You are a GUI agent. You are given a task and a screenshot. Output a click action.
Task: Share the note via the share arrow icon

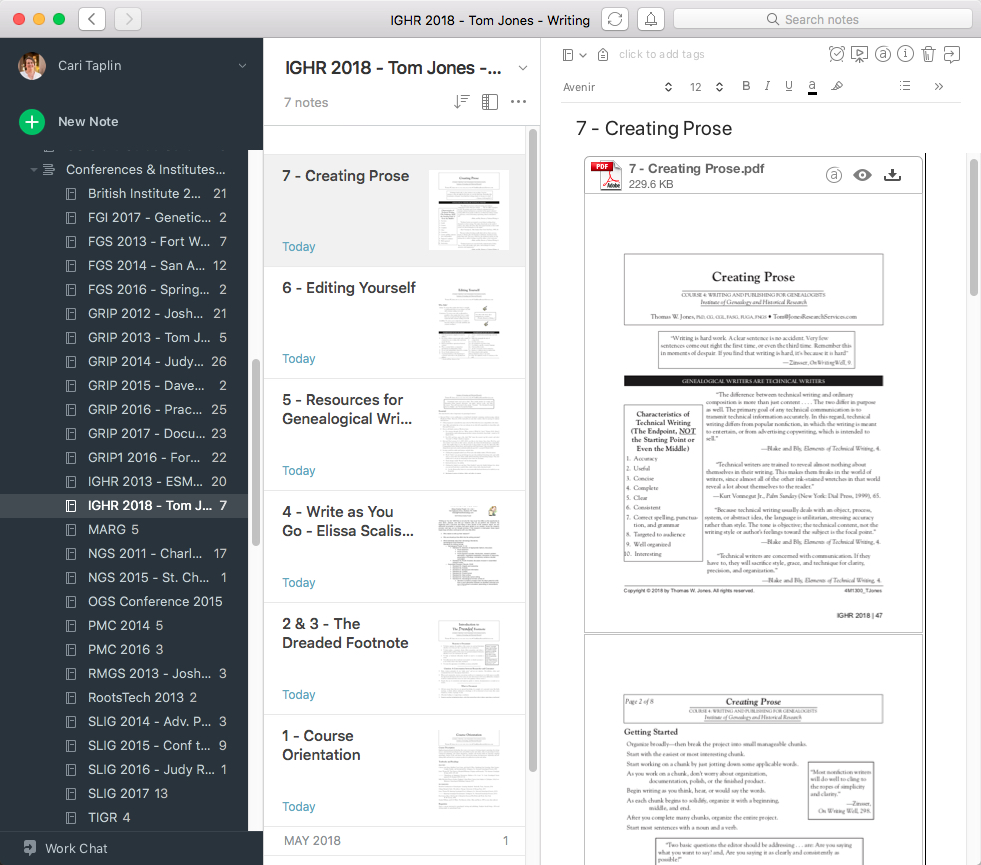(950, 54)
